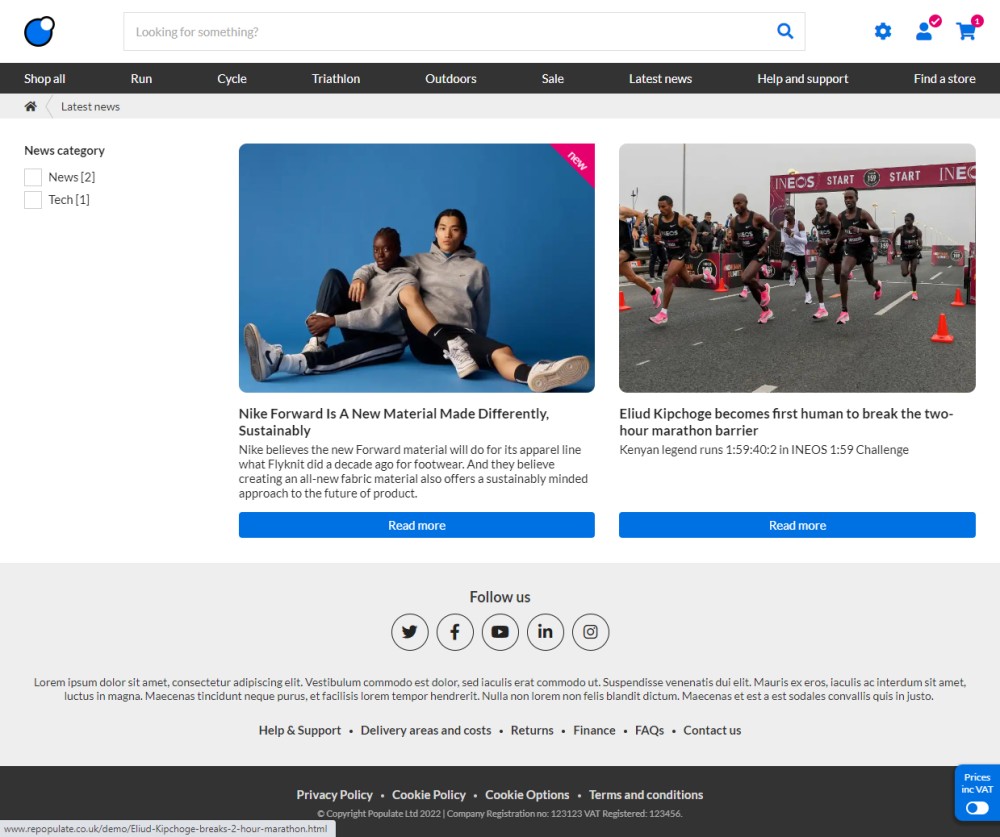Open the Facebook social icon
The image size is (1000, 837).
click(455, 632)
